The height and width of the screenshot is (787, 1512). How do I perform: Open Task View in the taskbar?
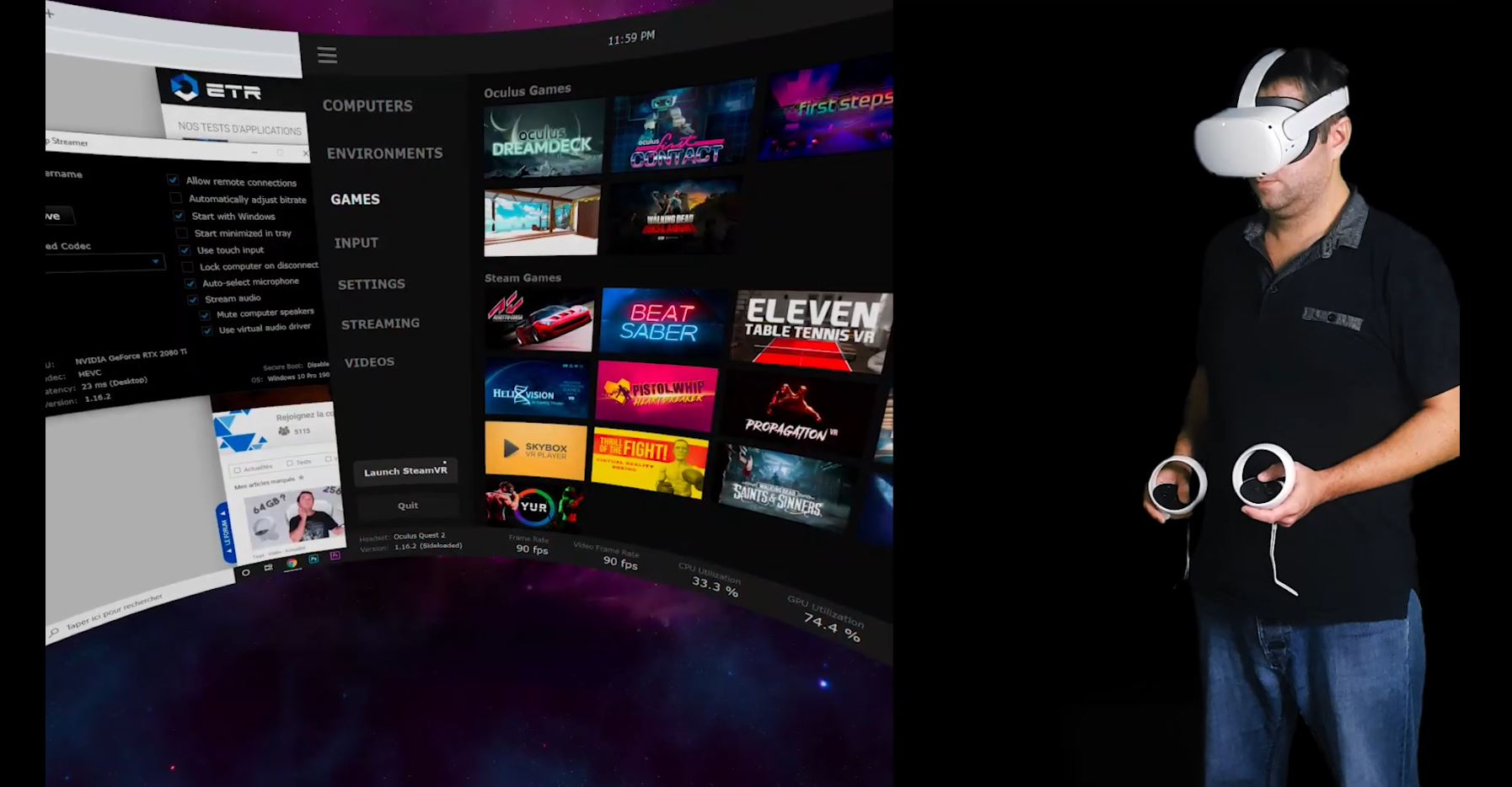tap(268, 568)
